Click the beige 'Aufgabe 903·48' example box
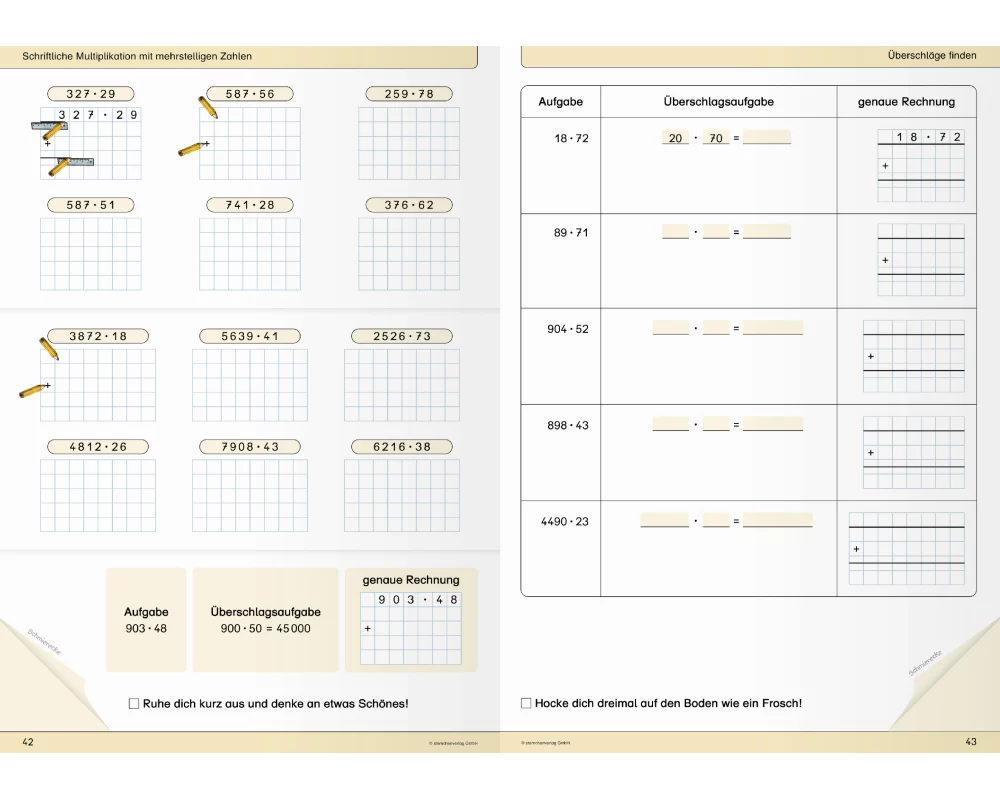Screen dimensions: 1000x800 [146, 620]
